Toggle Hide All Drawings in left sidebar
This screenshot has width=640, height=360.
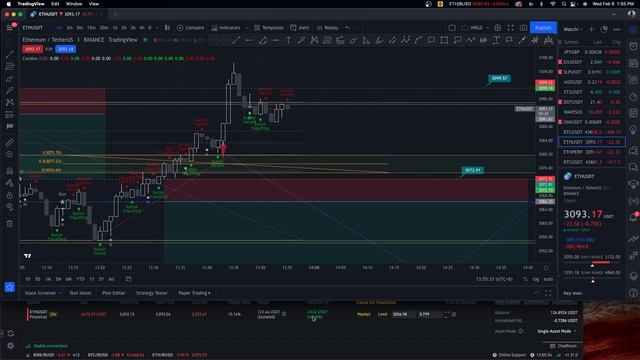pos(10,207)
